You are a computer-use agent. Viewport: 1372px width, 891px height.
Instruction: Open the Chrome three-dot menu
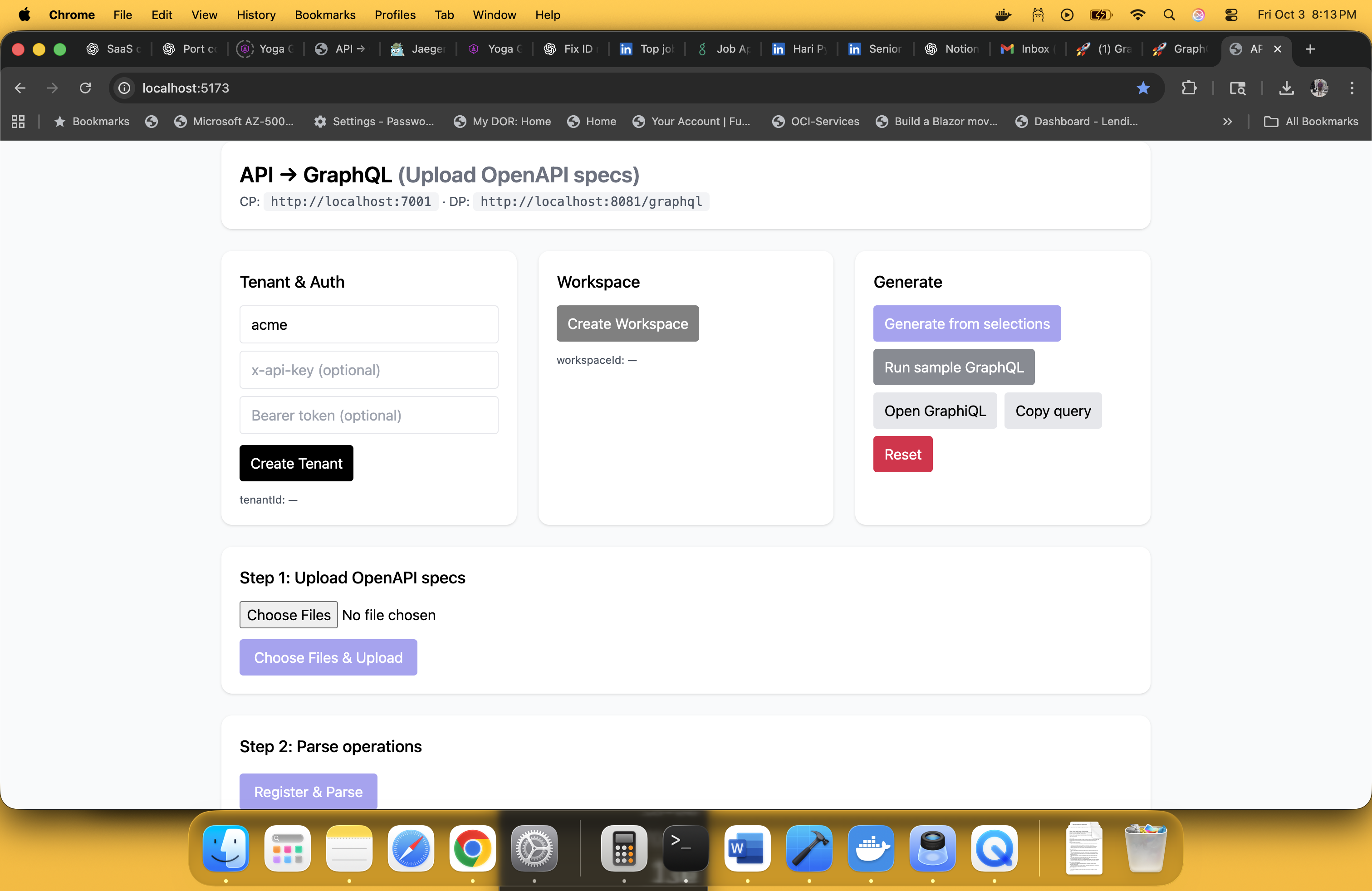coord(1352,88)
